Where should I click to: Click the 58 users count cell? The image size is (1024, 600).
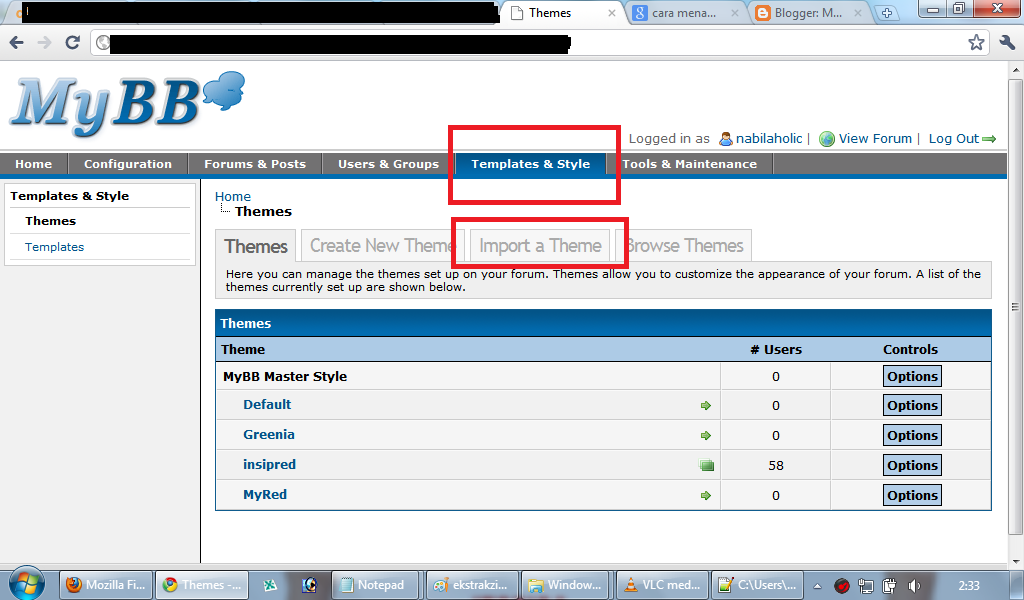pos(775,466)
